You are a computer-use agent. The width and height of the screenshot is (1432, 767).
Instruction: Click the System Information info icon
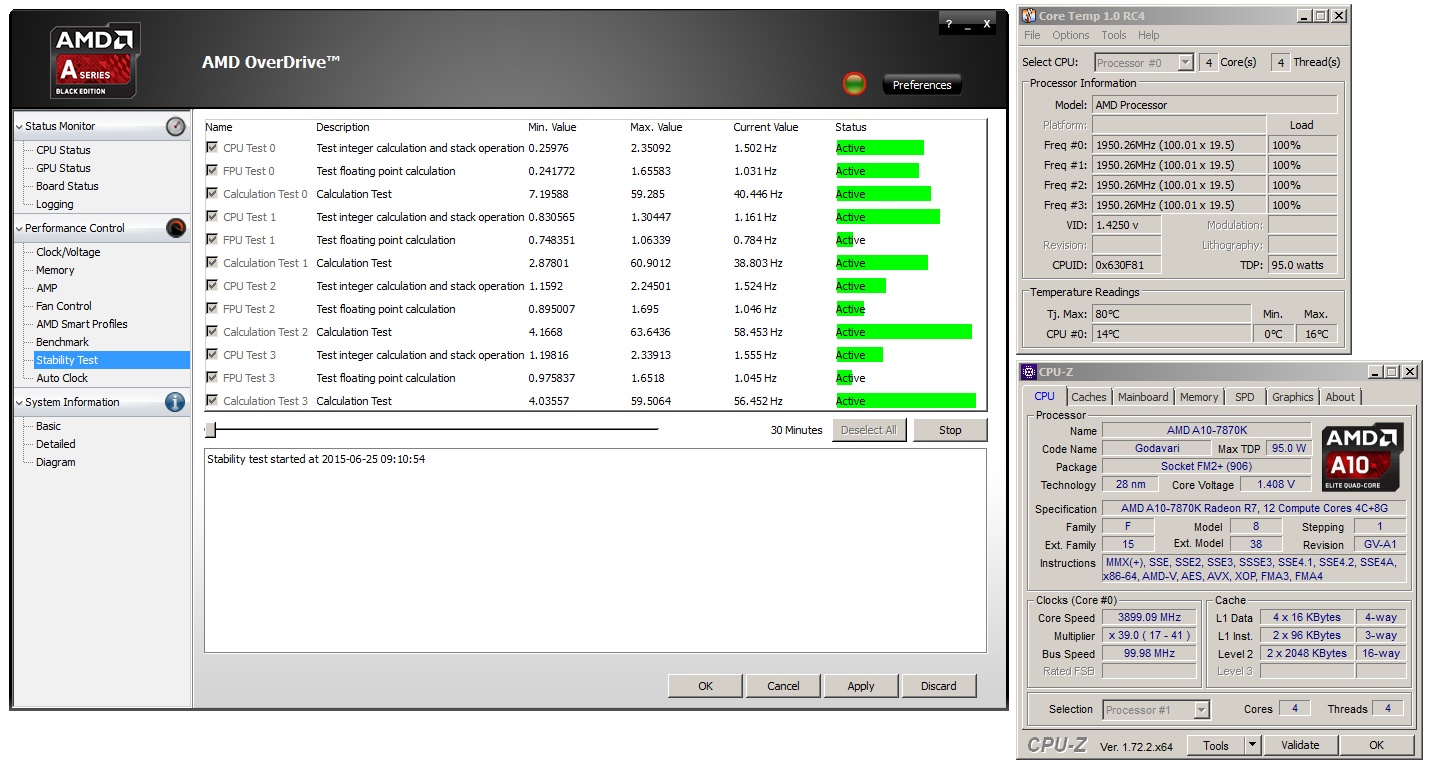176,402
